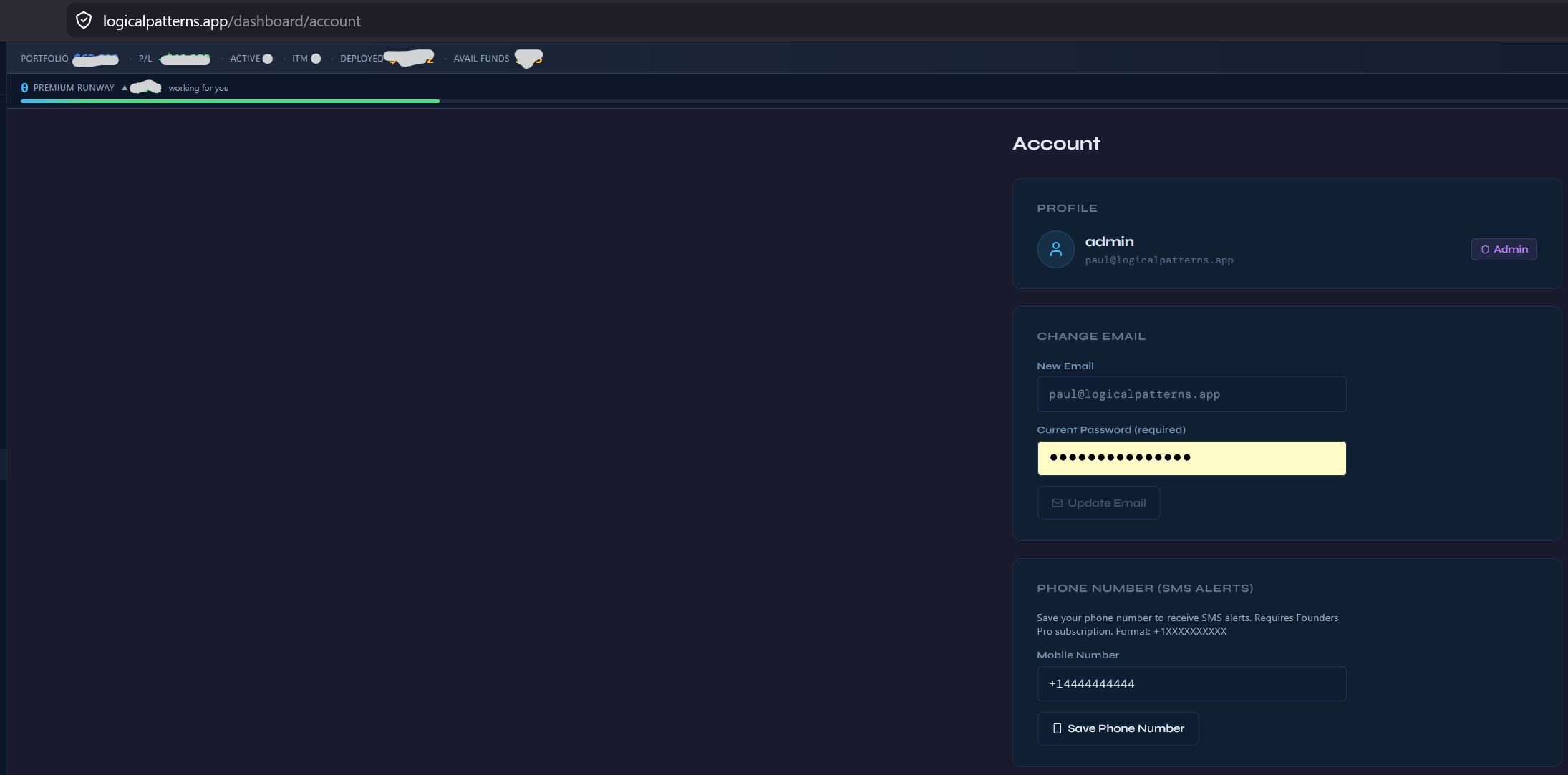Click the Premium Runway icon

pyautogui.click(x=24, y=88)
